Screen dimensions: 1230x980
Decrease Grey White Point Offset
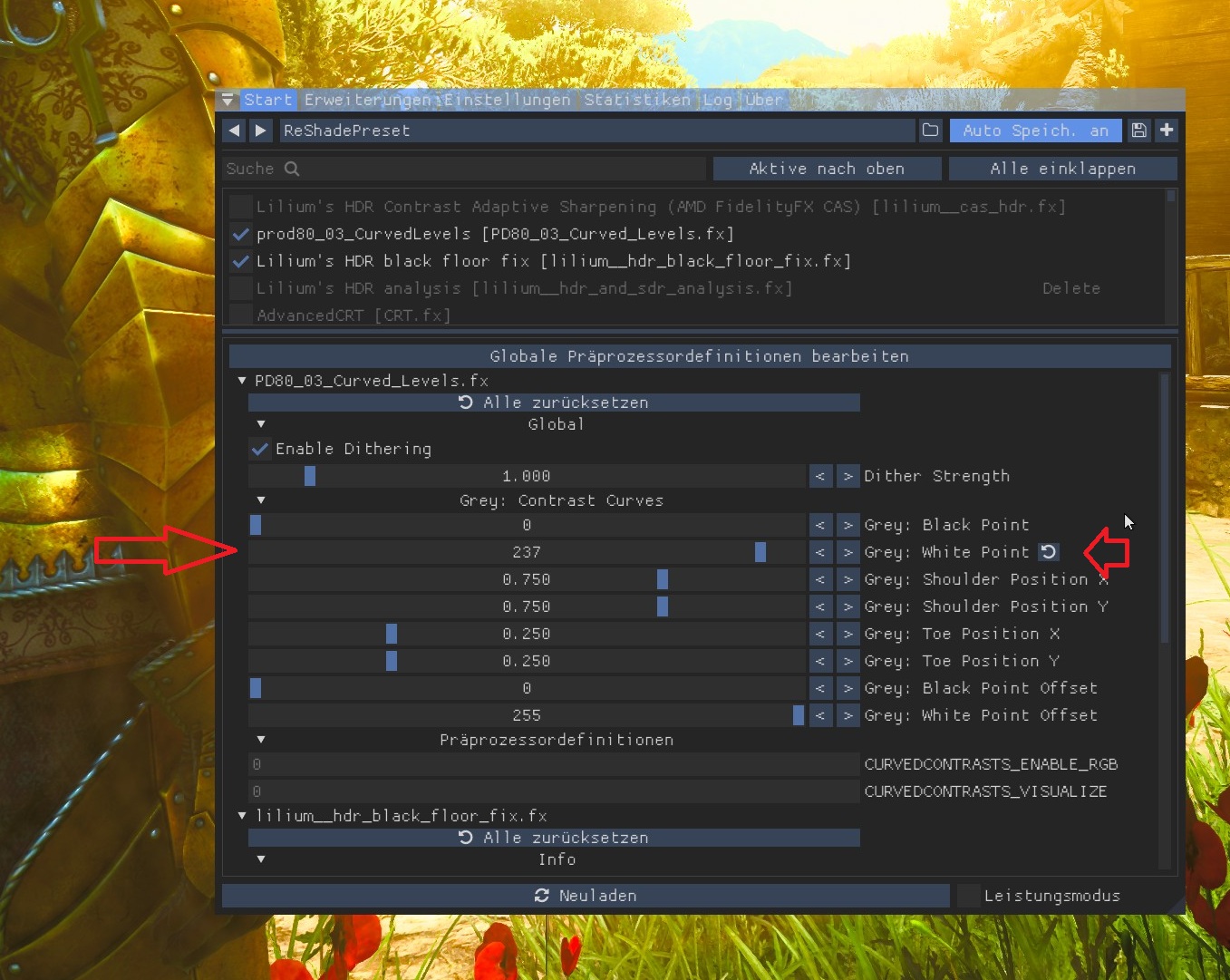pos(820,715)
